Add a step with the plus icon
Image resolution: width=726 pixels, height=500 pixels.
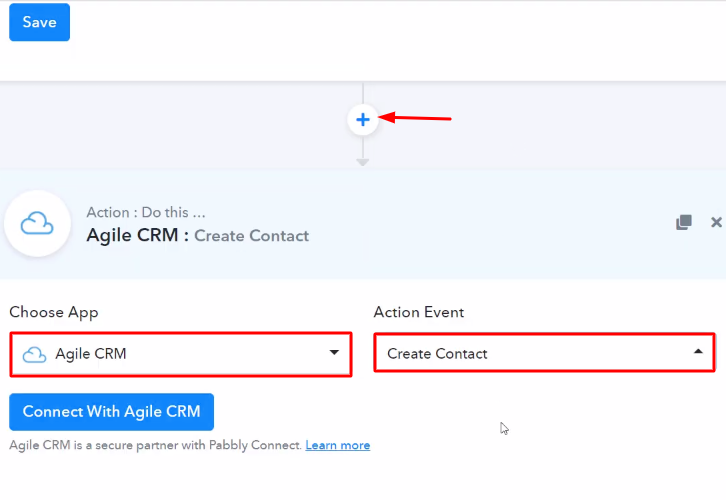[363, 120]
